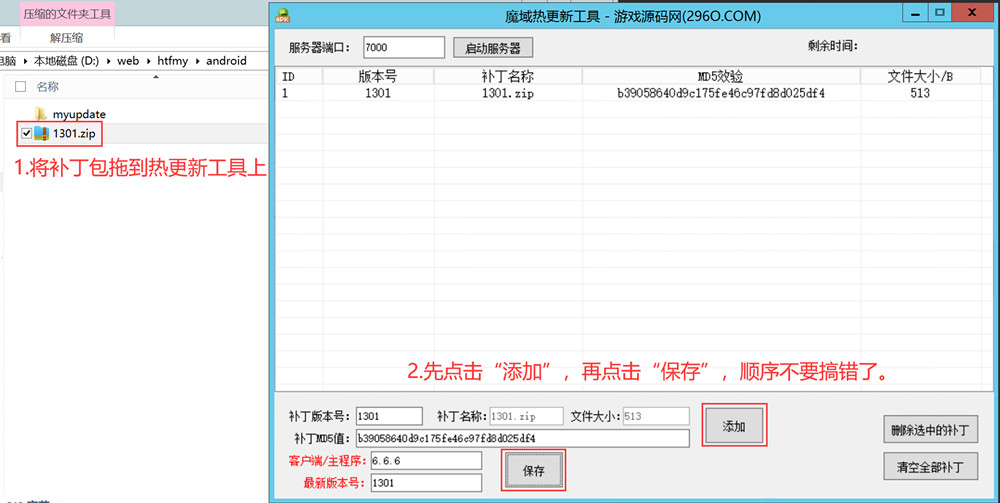Click the APK app icon in title bar
Viewport: 1000px width, 503px height.
click(282, 15)
